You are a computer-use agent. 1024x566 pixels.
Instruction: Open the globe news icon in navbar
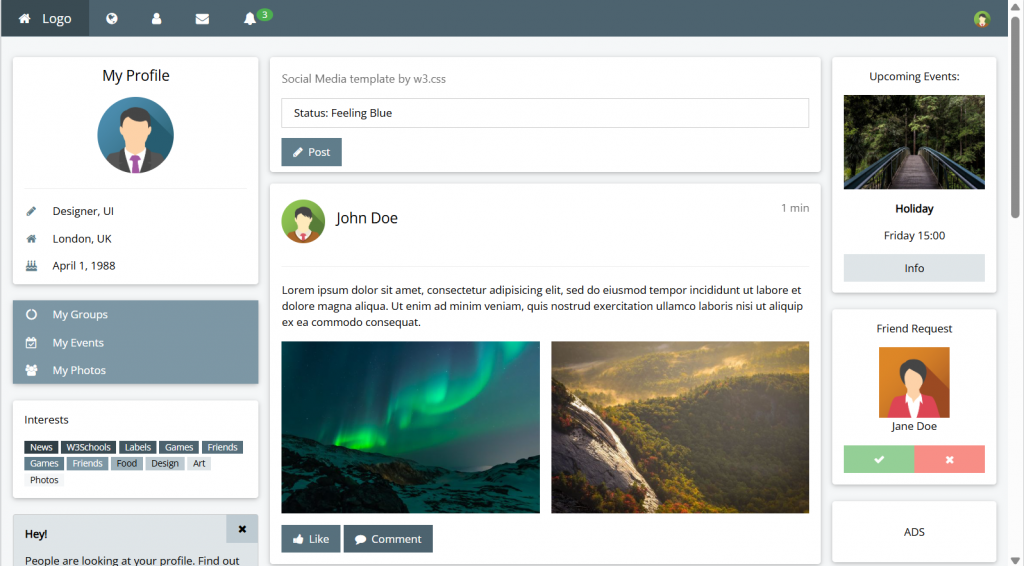tap(112, 18)
